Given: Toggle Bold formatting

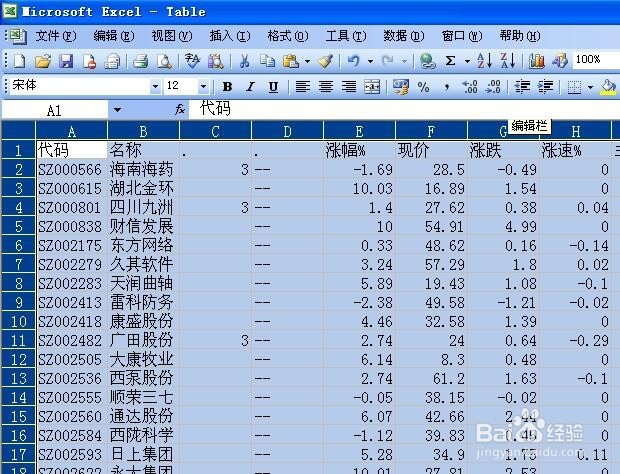Looking at the screenshot, I should (x=227, y=87).
